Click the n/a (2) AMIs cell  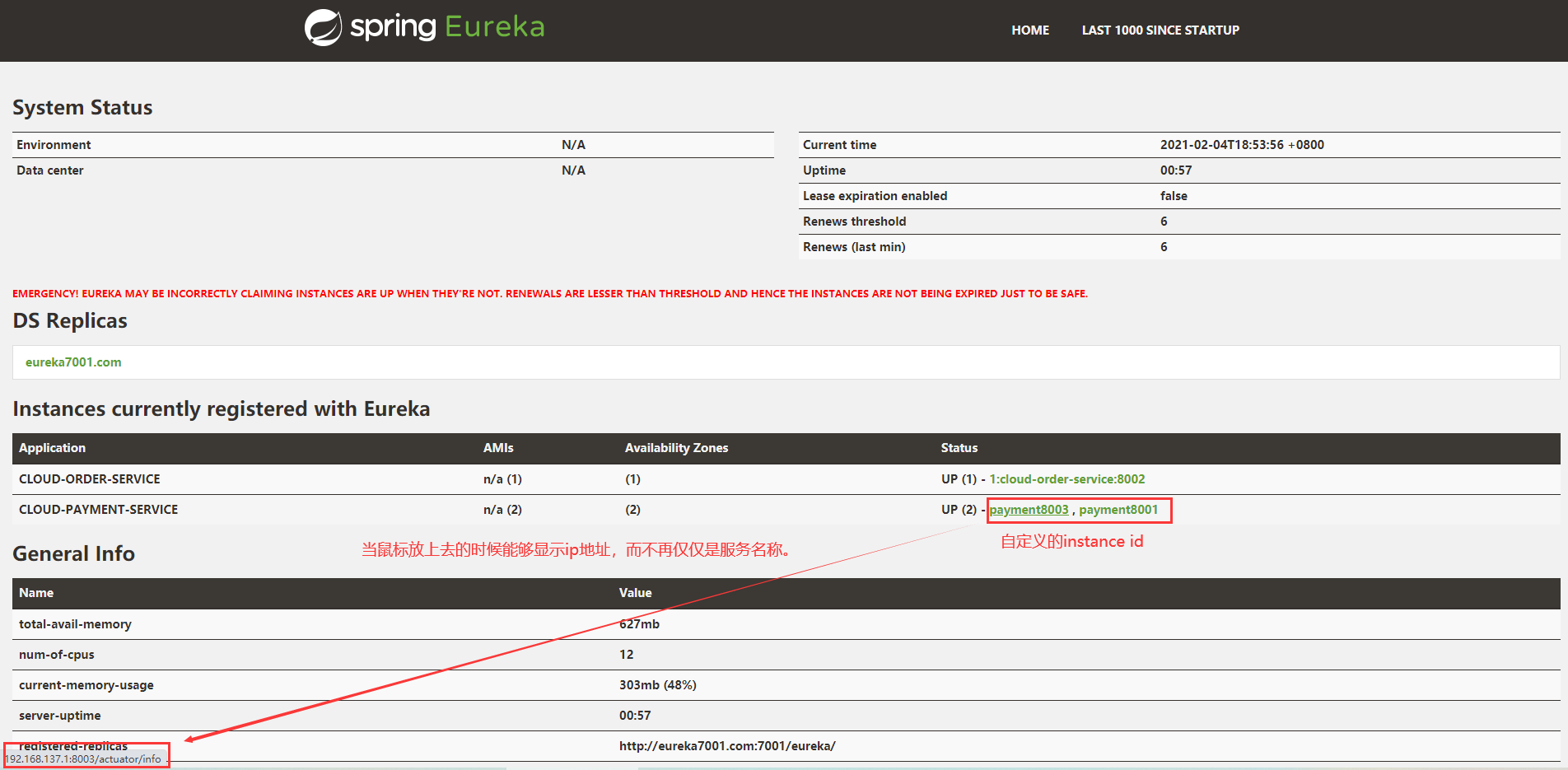click(x=502, y=510)
